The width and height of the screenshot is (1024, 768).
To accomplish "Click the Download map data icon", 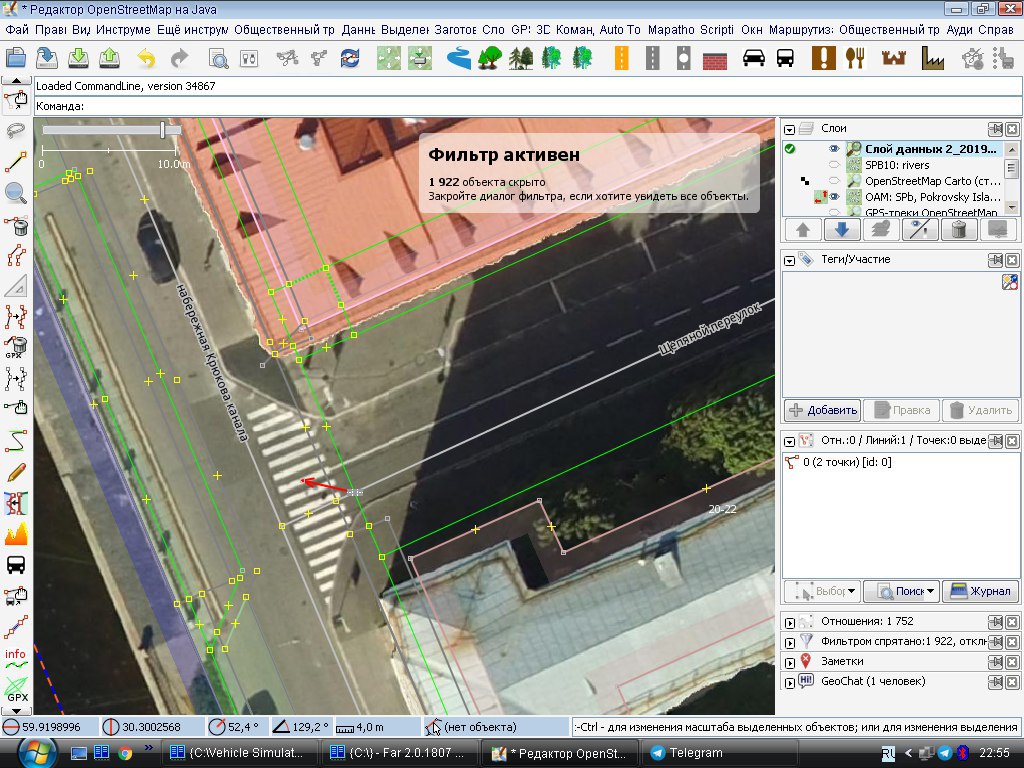I will click(78, 58).
